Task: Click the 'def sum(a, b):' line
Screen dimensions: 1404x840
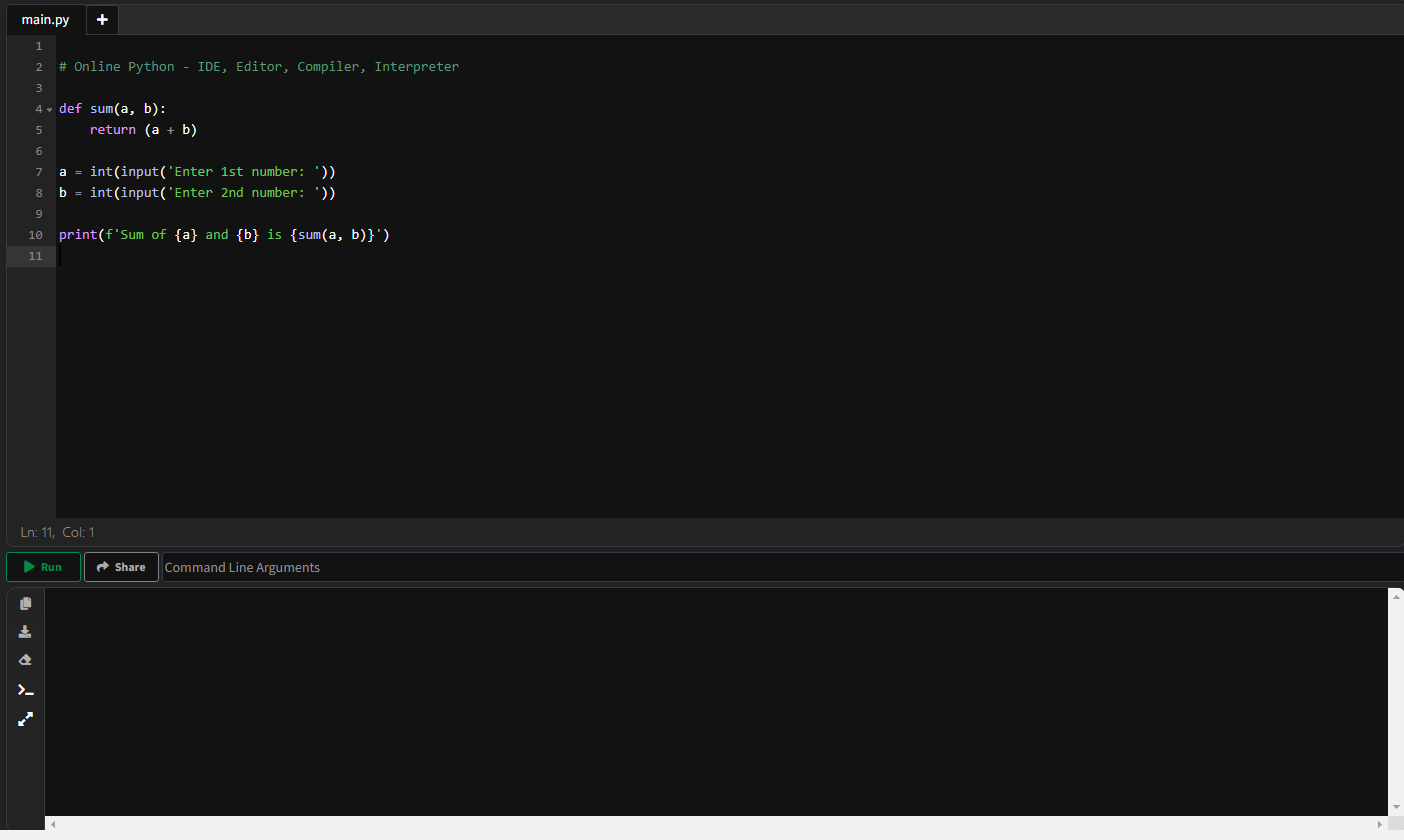Action: click(113, 109)
